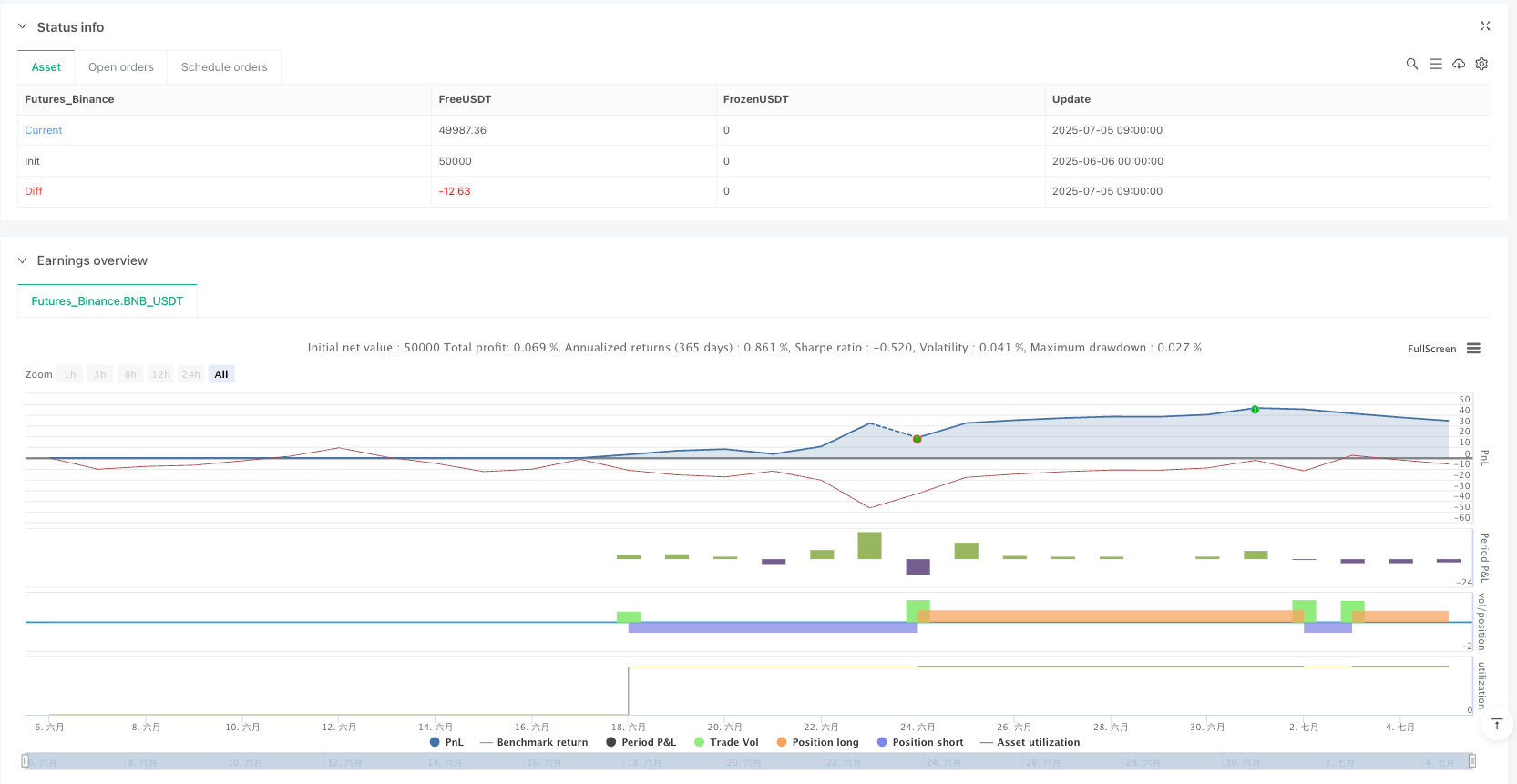Image resolution: width=1517 pixels, height=784 pixels.
Task: Open the column list icon beside search
Action: coord(1435,64)
